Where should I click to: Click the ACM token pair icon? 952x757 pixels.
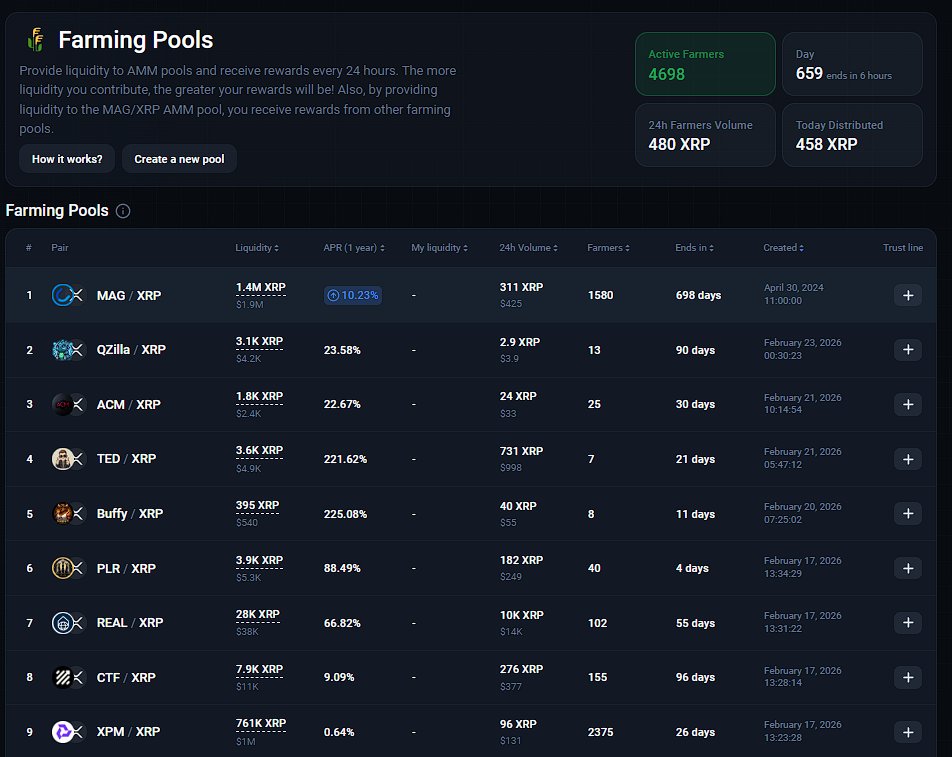tap(67, 404)
